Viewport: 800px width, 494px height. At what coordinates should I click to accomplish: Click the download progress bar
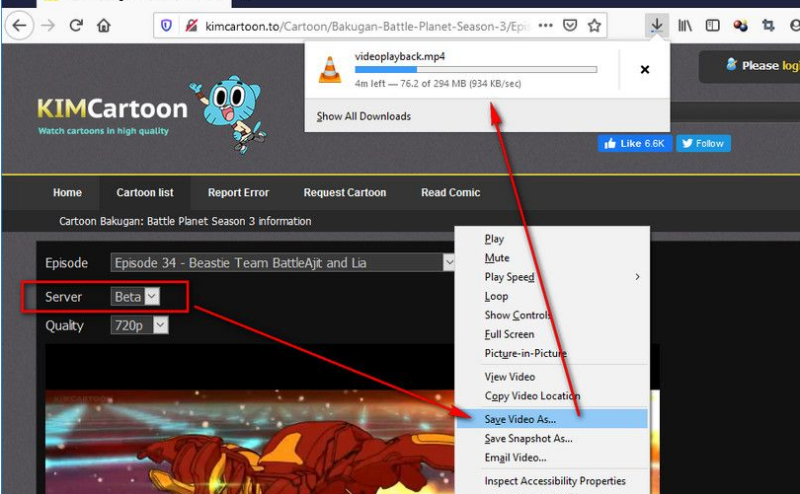pos(476,69)
